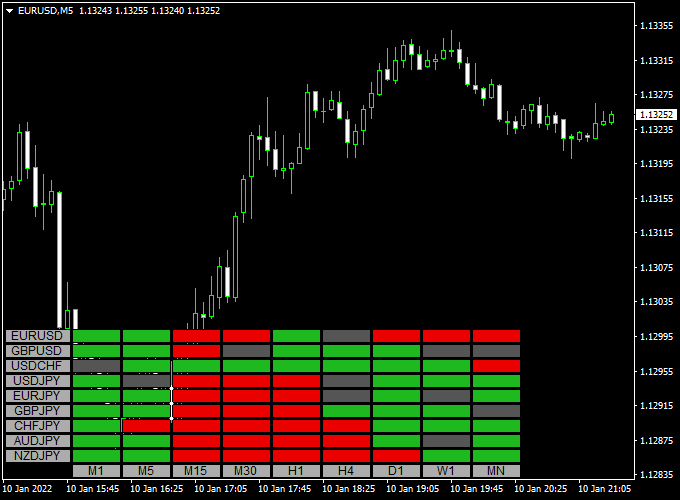Select the AUDJPY symbol button

pyautogui.click(x=38, y=441)
